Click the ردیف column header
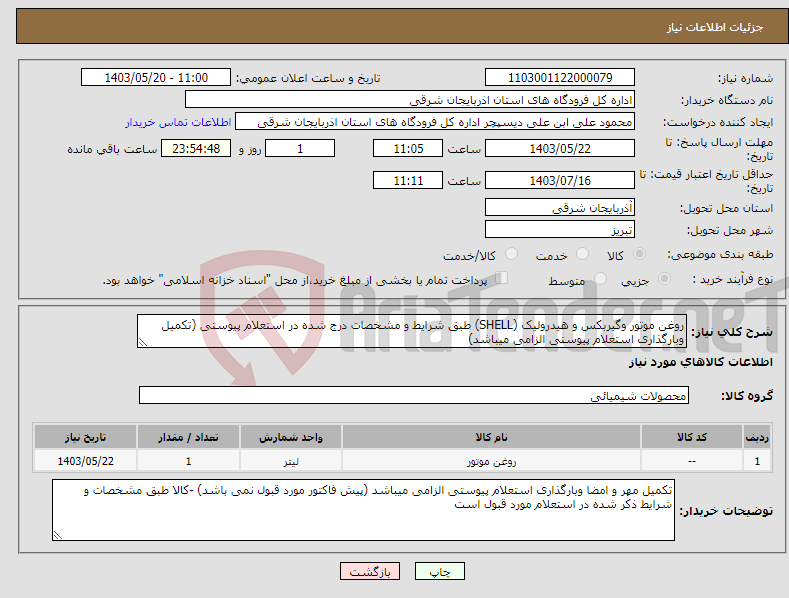Viewport: 789px width, 598px height. point(757,437)
